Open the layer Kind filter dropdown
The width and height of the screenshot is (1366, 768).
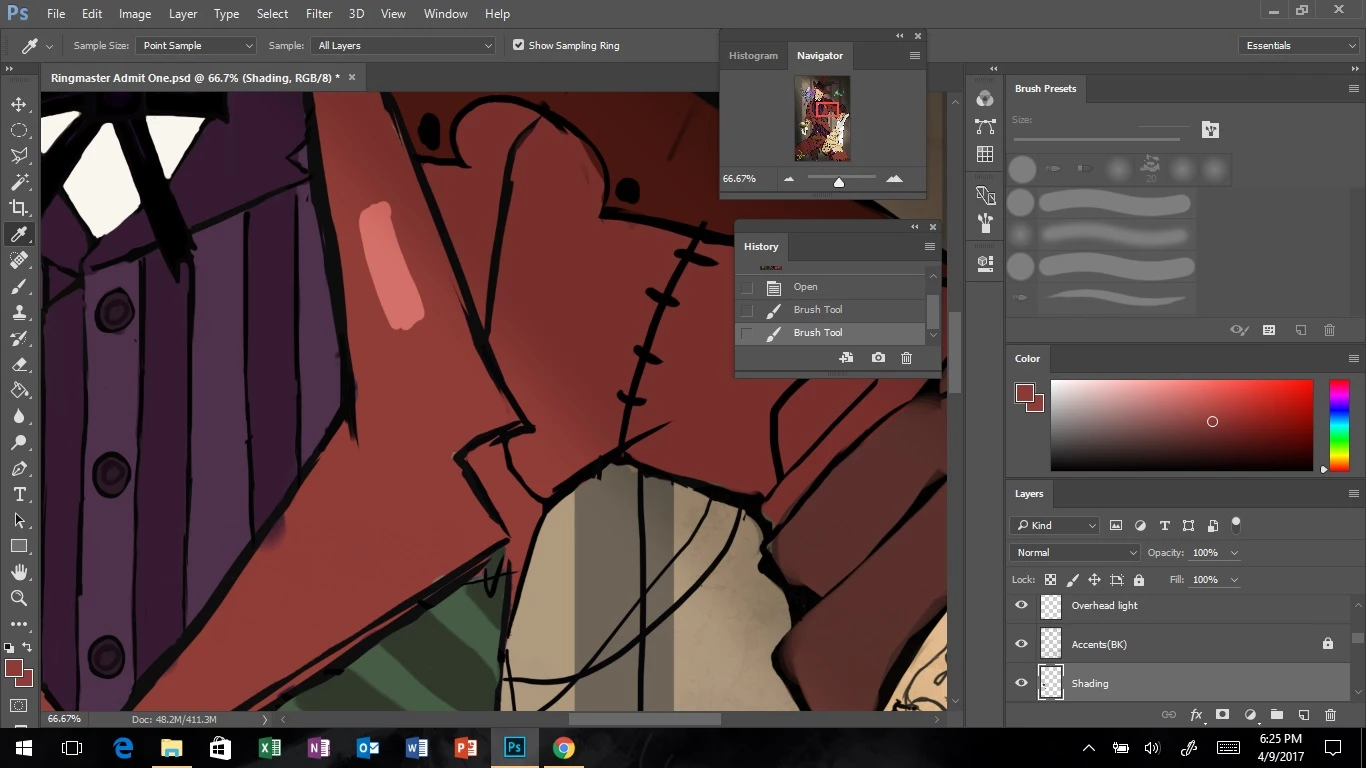[1055, 525]
